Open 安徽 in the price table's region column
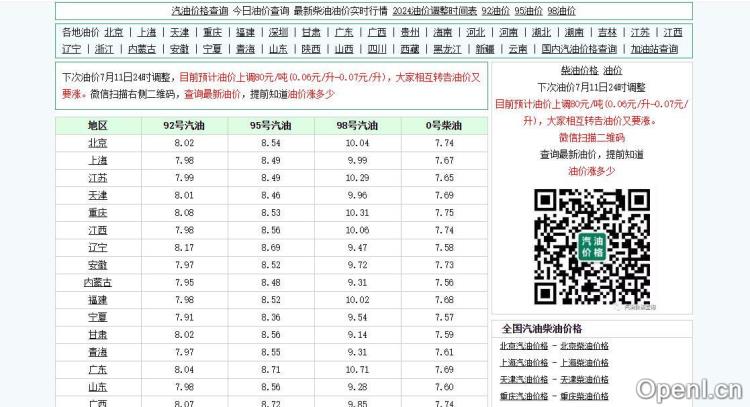 click(x=98, y=265)
